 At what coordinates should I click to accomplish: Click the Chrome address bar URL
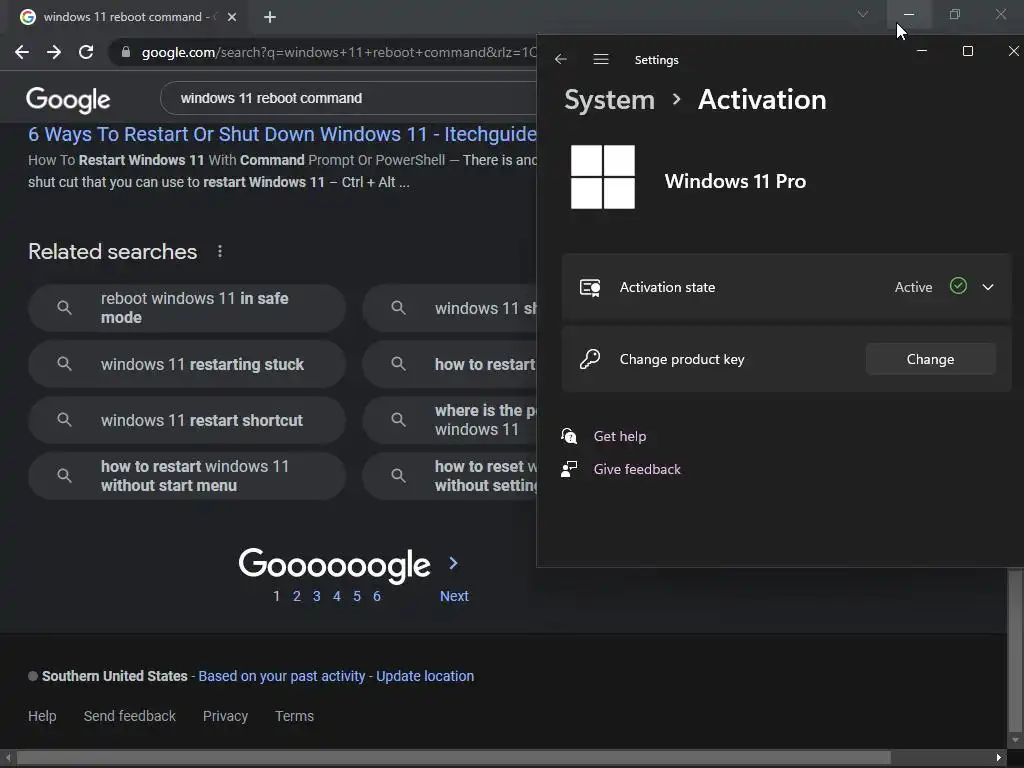pyautogui.click(x=338, y=52)
